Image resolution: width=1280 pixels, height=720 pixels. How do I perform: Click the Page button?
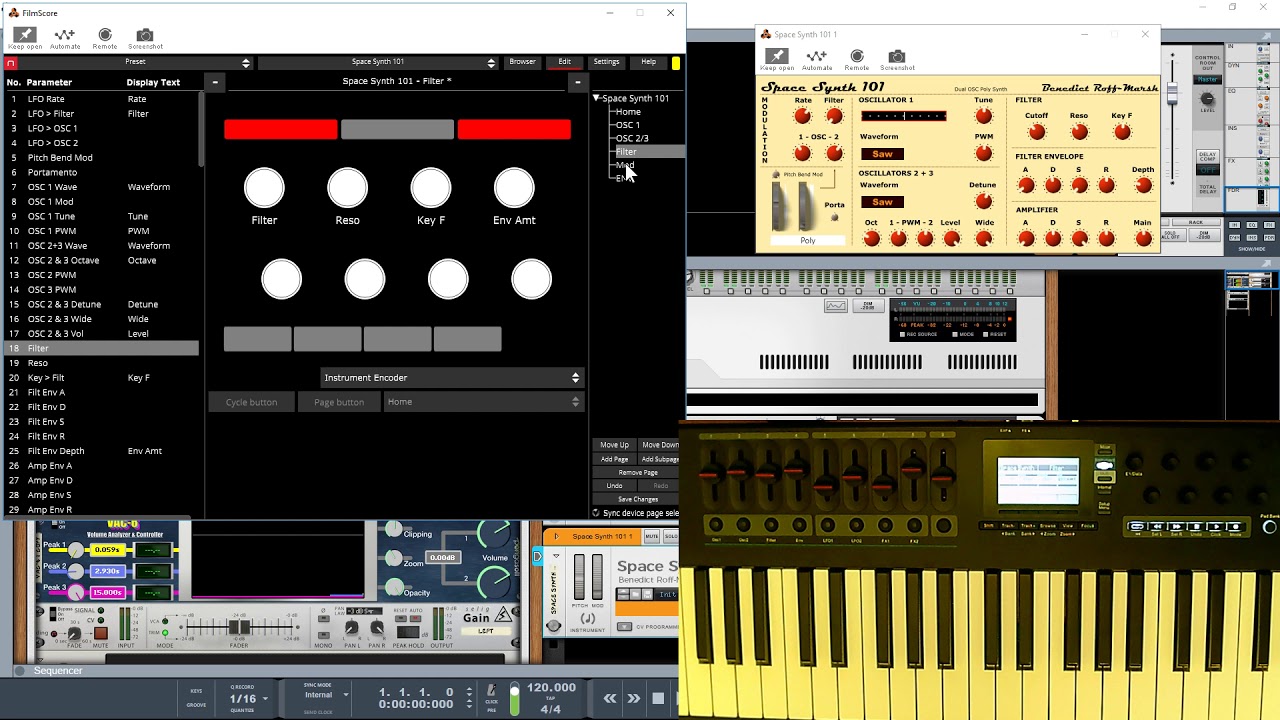[339, 402]
